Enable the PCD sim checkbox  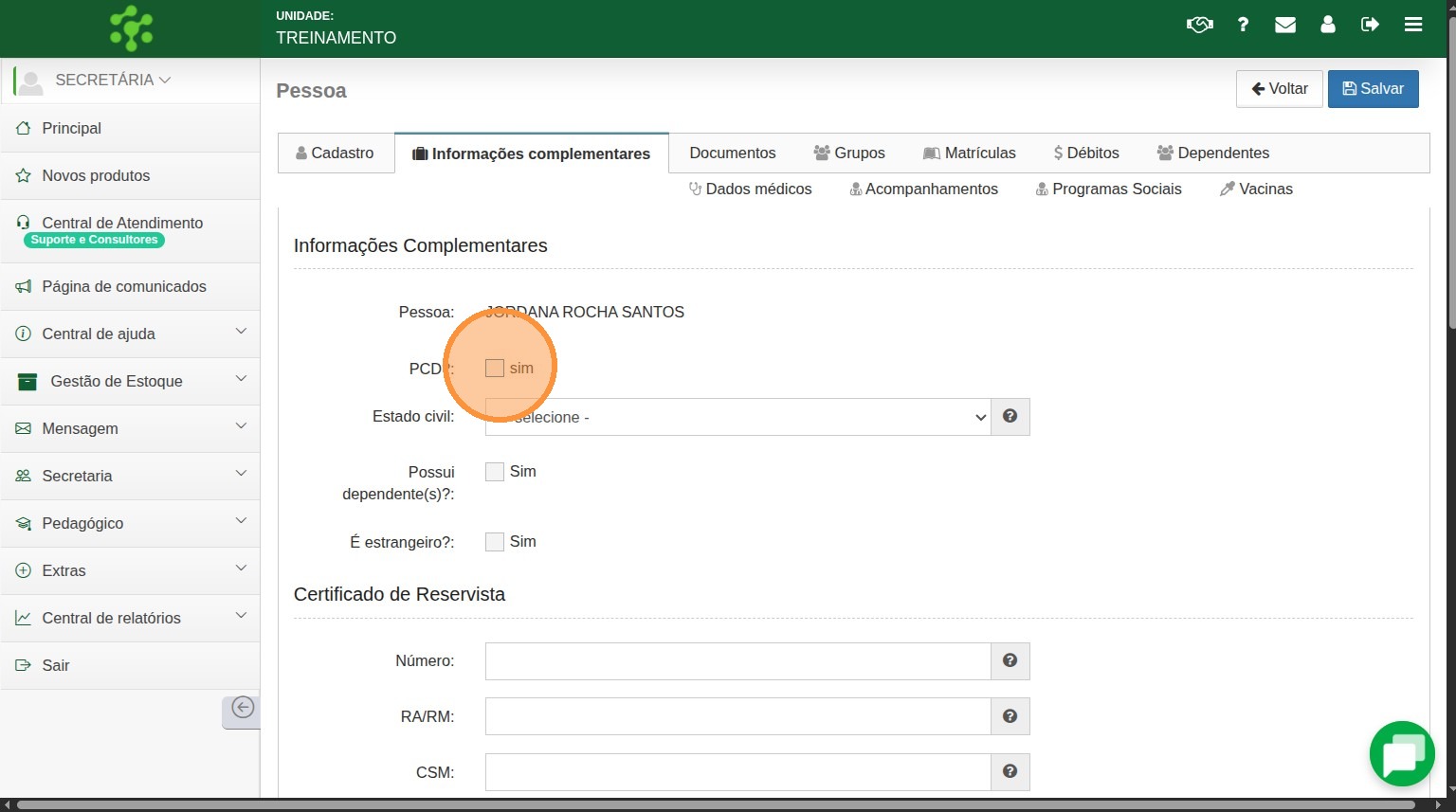[x=495, y=369]
